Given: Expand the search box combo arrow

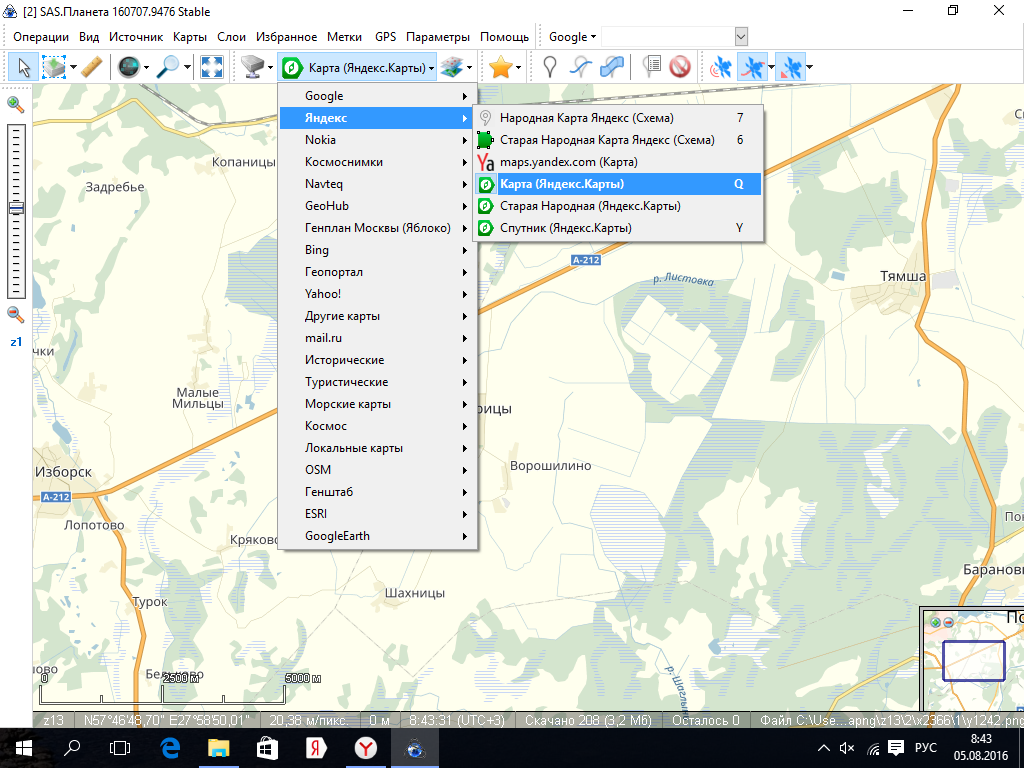Looking at the screenshot, I should [741, 37].
